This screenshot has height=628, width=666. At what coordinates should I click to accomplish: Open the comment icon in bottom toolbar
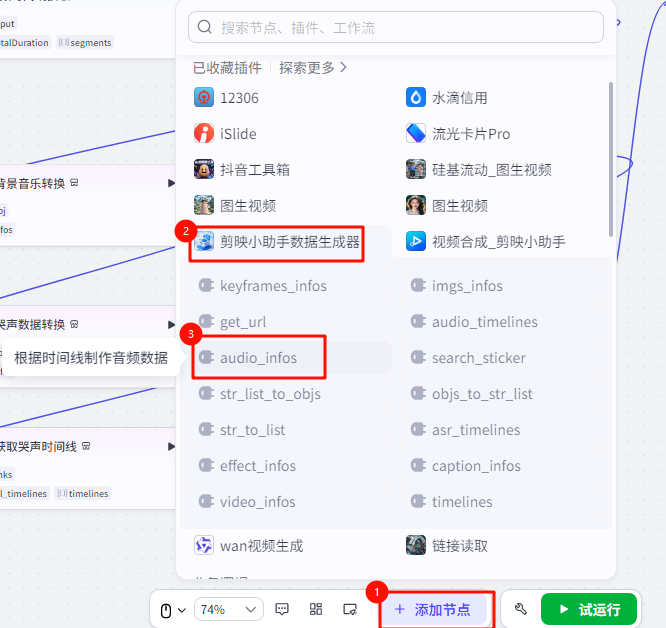point(282,609)
